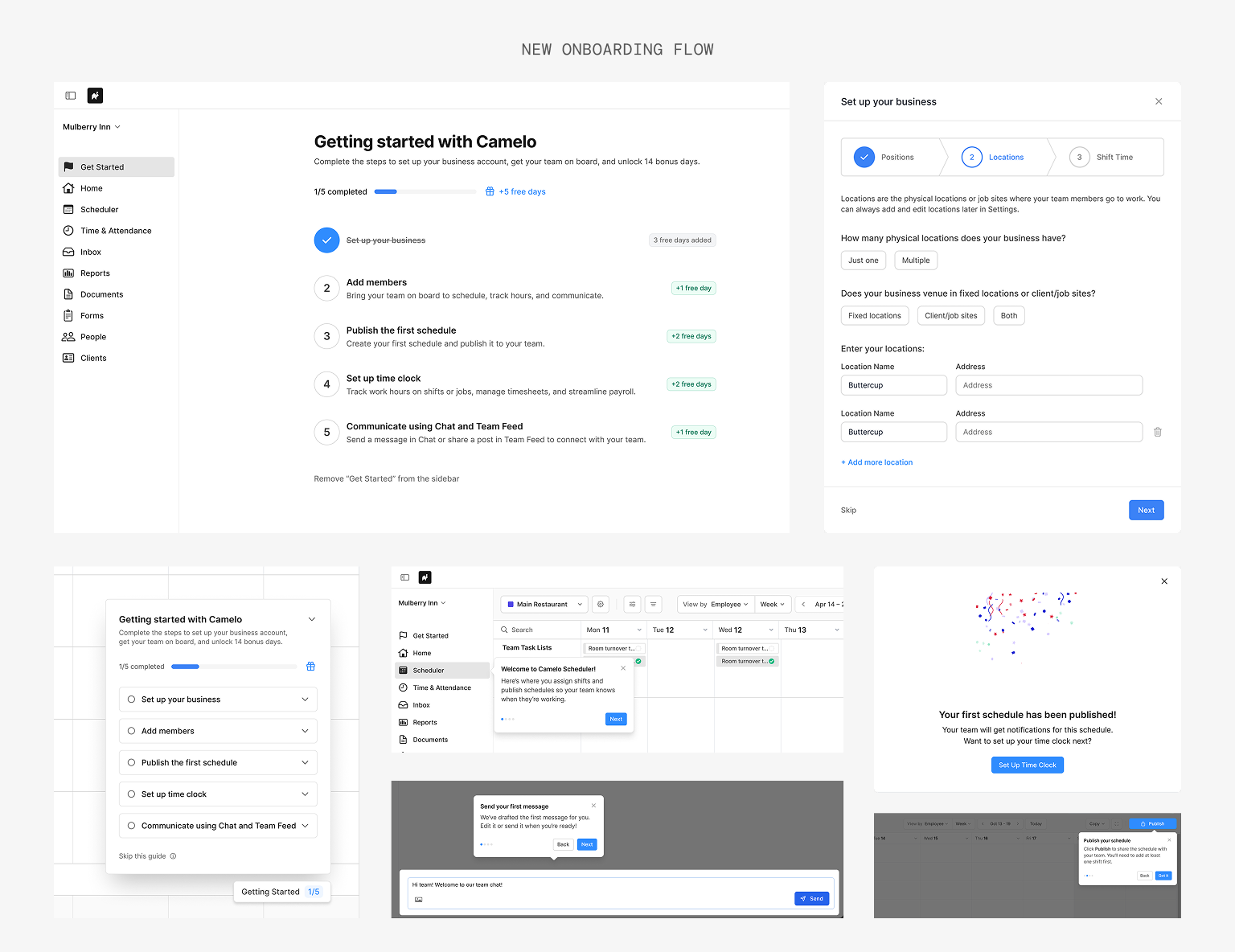1235x952 pixels.
Task: Go to previous week arrow before Apr 14
Action: [x=803, y=604]
